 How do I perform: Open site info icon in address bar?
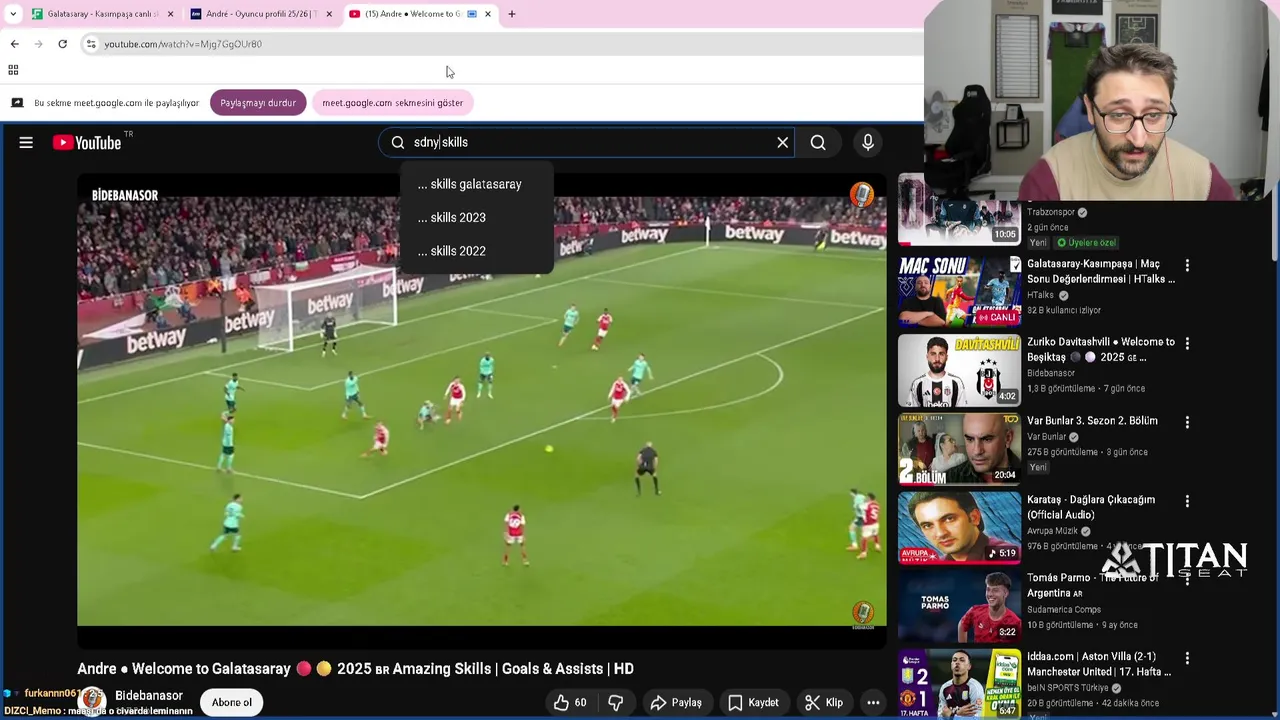(x=91, y=44)
